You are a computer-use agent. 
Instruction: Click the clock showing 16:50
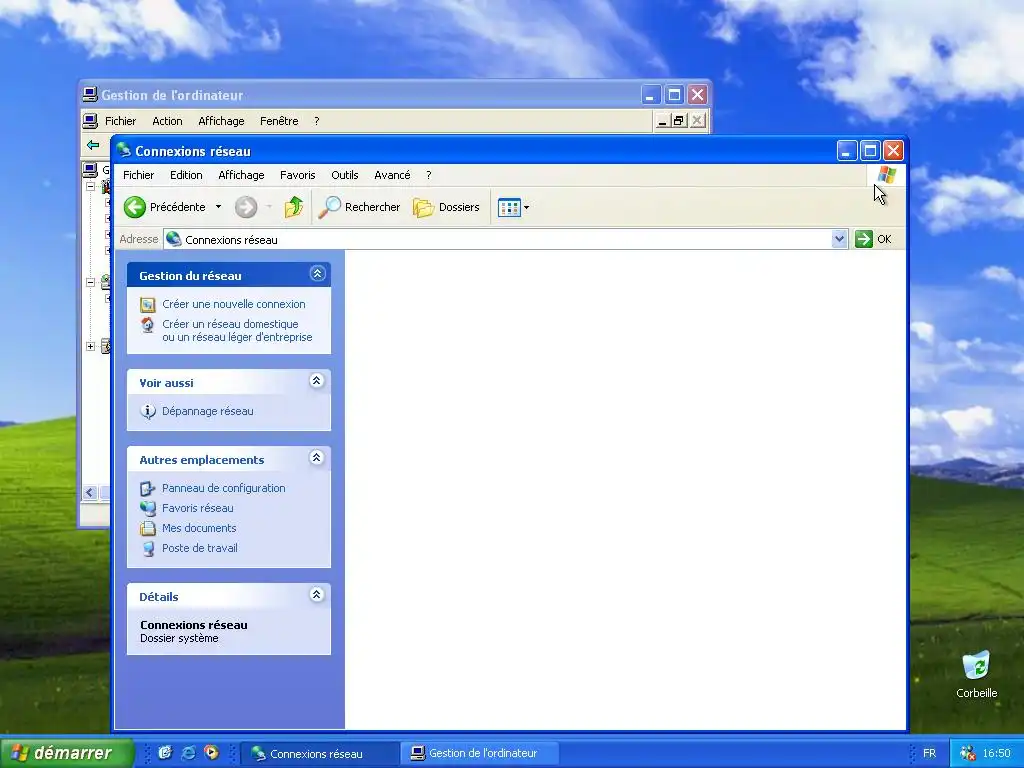click(x=997, y=753)
